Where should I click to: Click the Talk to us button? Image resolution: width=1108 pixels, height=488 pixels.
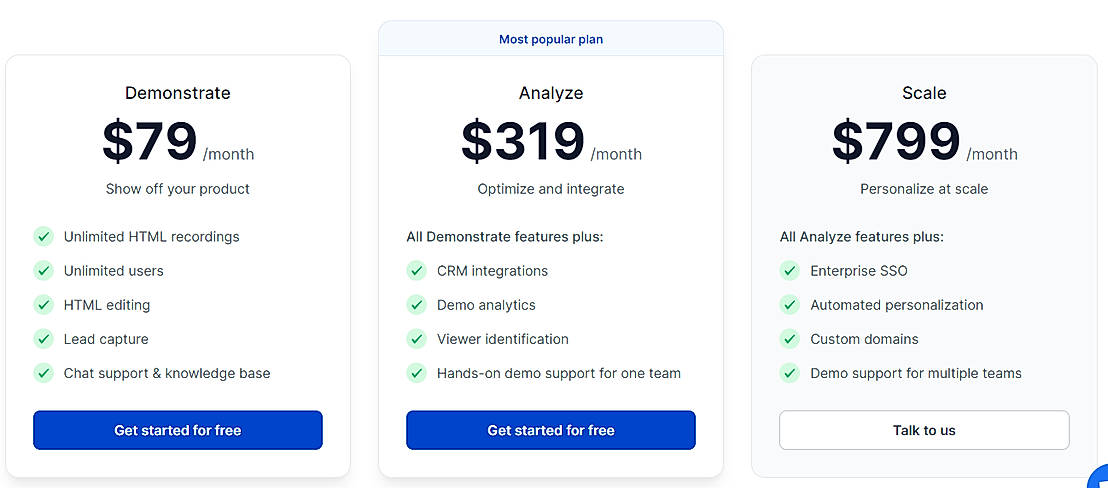pyautogui.click(x=924, y=430)
